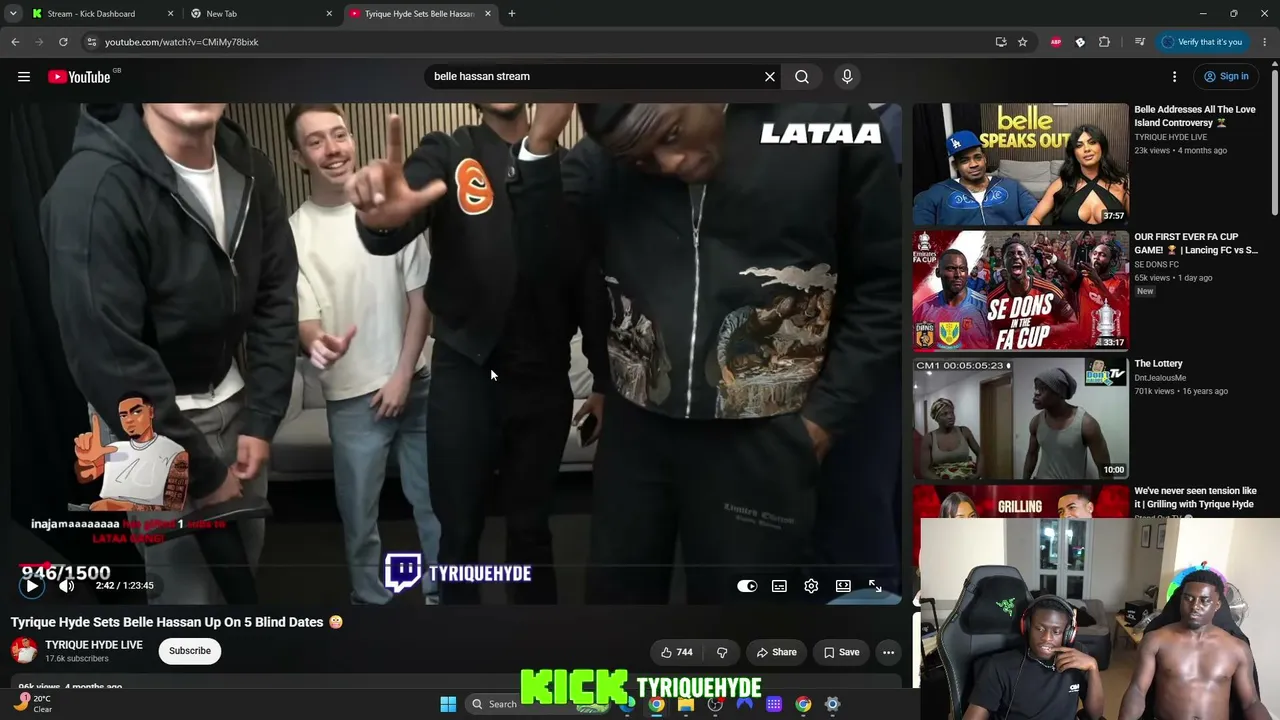Switch to theater mode
1280x720 pixels.
tap(843, 586)
